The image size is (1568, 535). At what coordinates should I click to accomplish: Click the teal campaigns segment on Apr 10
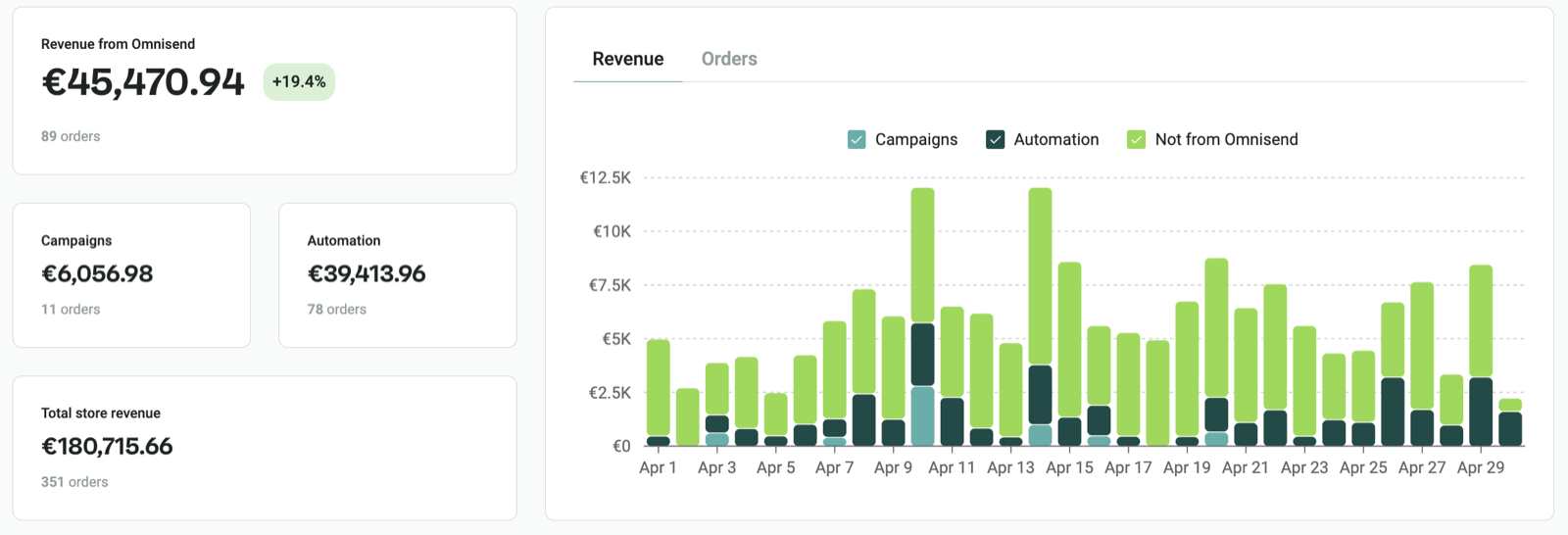[x=923, y=416]
